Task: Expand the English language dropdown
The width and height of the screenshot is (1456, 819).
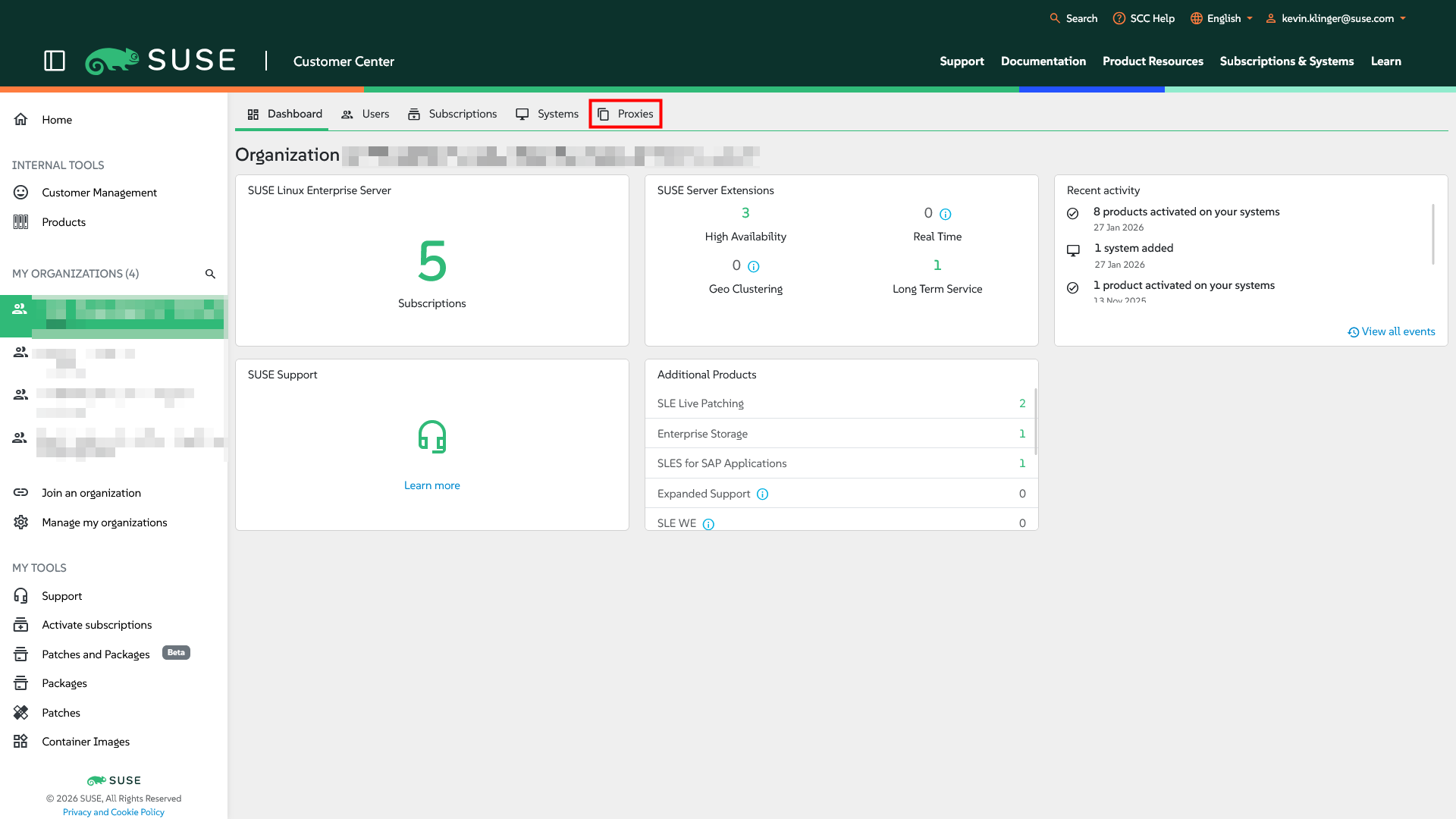Action: pyautogui.click(x=1222, y=18)
